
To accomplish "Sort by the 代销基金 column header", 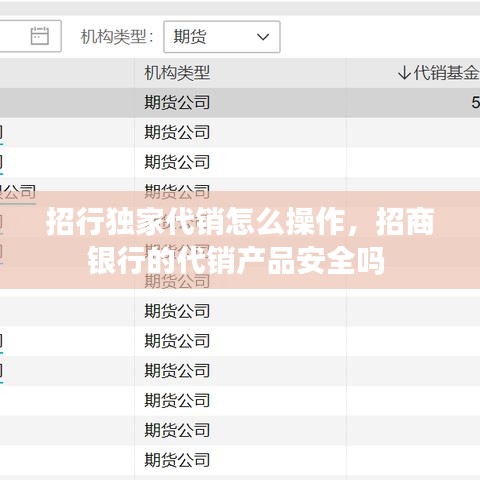I will point(446,73).
